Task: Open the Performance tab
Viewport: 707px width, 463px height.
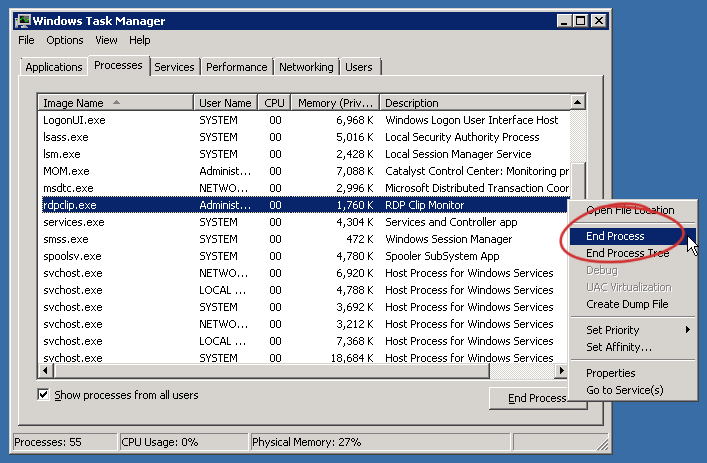Action: click(237, 67)
